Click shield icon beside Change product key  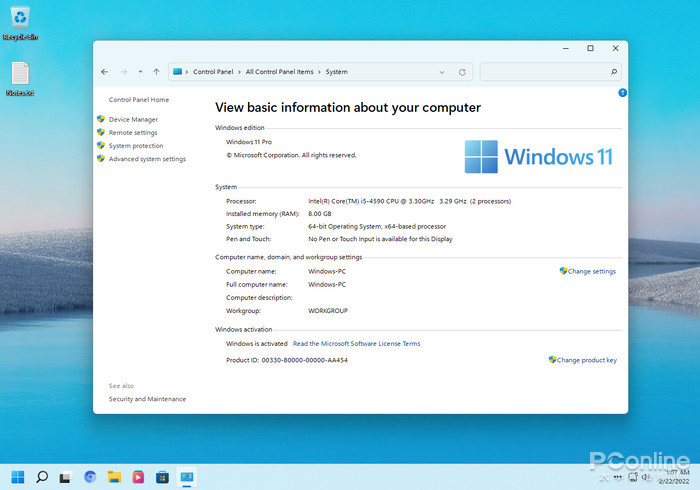(552, 359)
